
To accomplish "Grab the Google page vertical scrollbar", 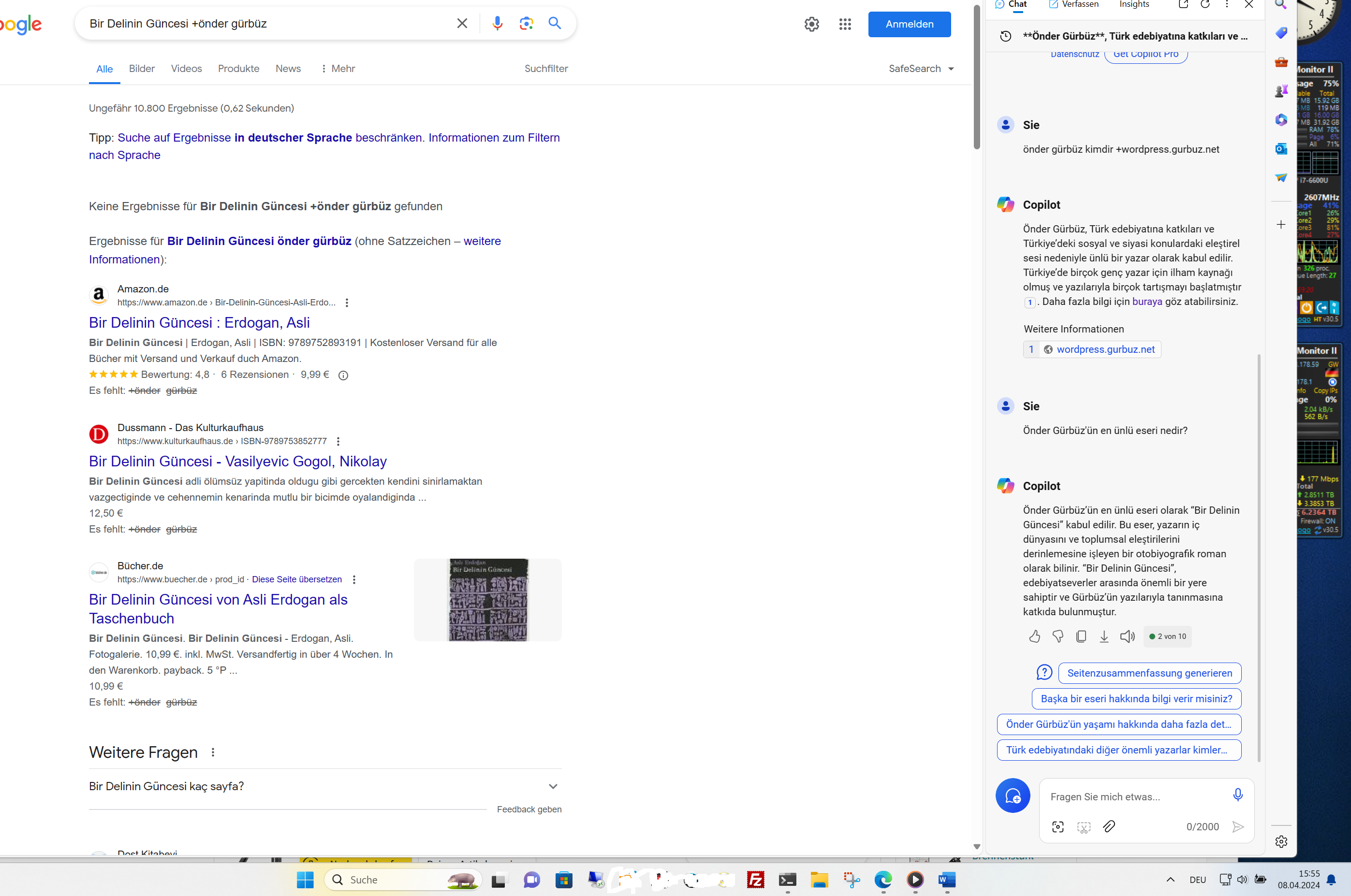I will (x=977, y=77).
